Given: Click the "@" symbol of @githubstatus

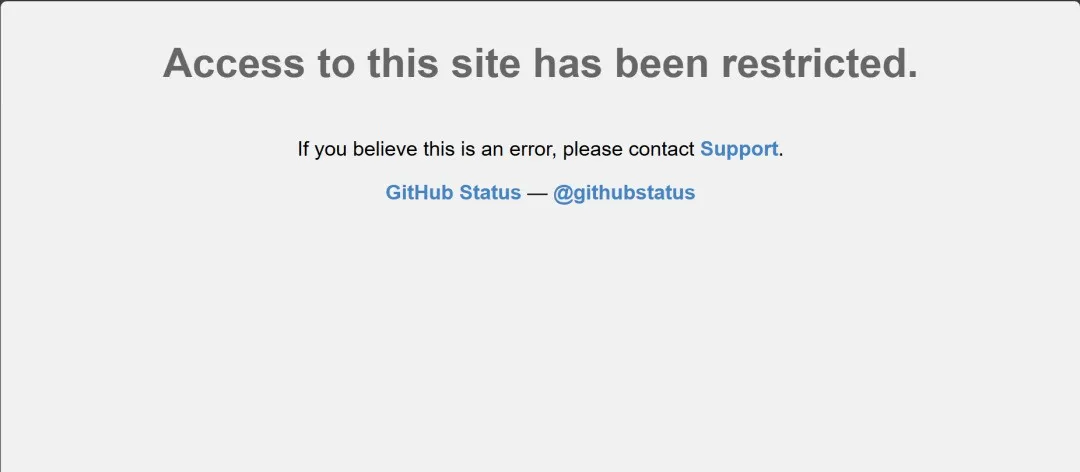Looking at the screenshot, I should pyautogui.click(x=562, y=193).
